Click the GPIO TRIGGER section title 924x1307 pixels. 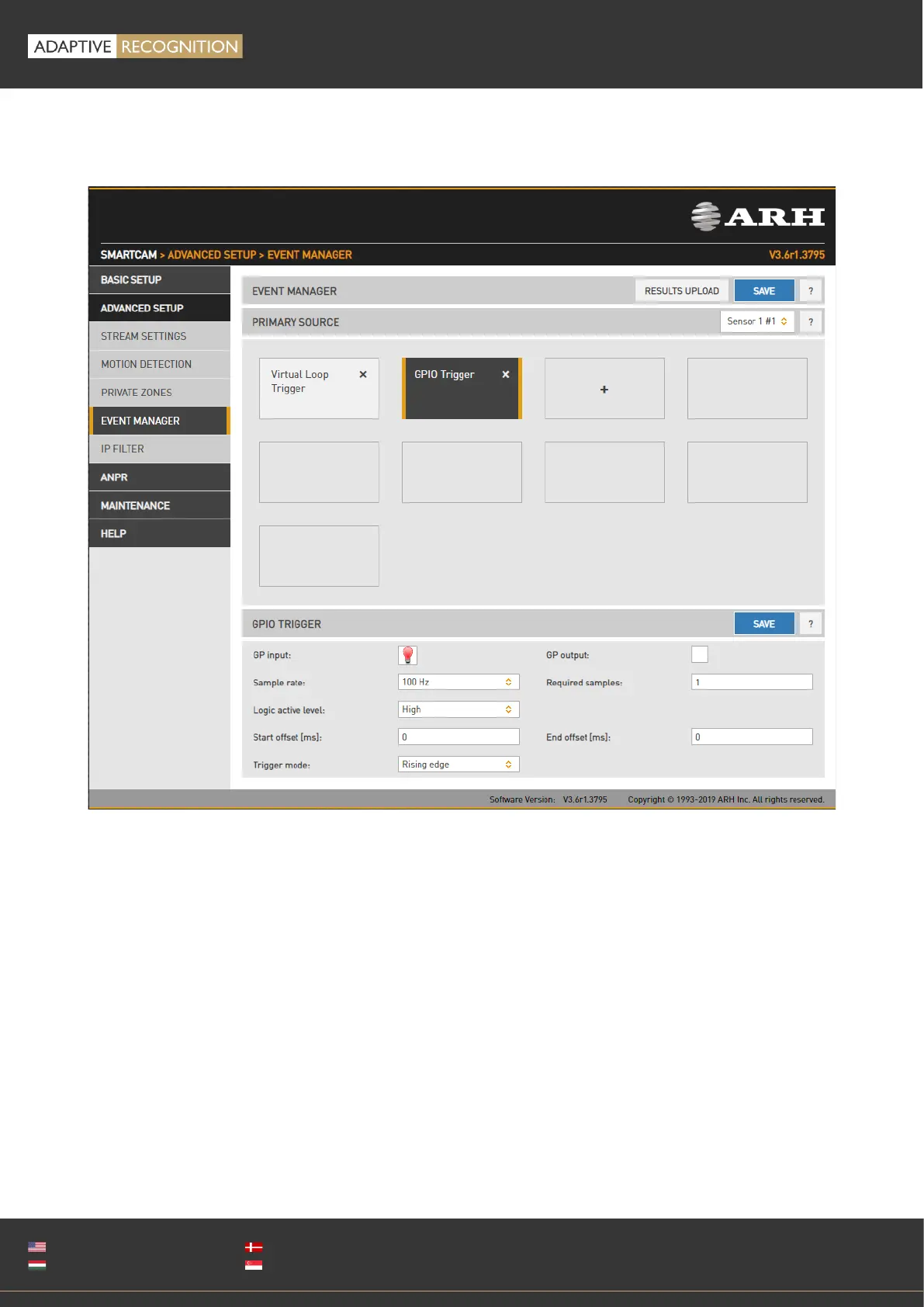pyautogui.click(x=286, y=624)
